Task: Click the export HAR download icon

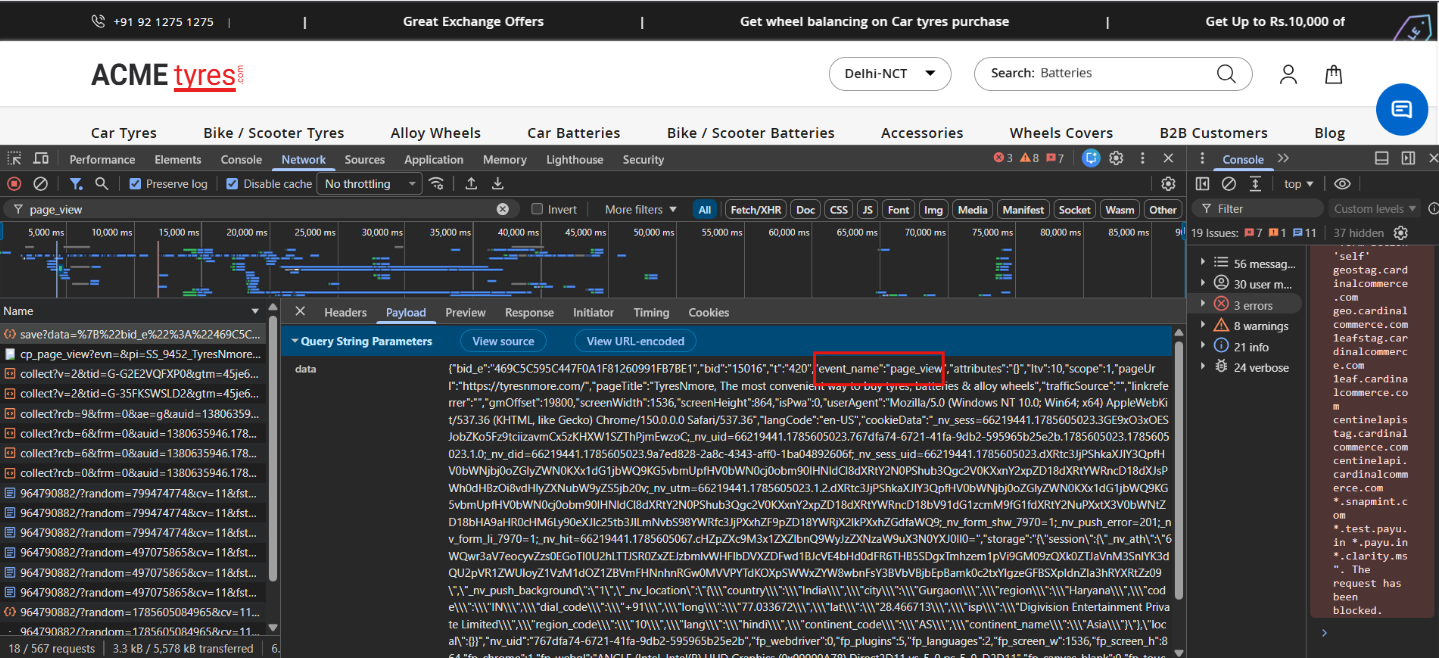Action: click(x=497, y=184)
